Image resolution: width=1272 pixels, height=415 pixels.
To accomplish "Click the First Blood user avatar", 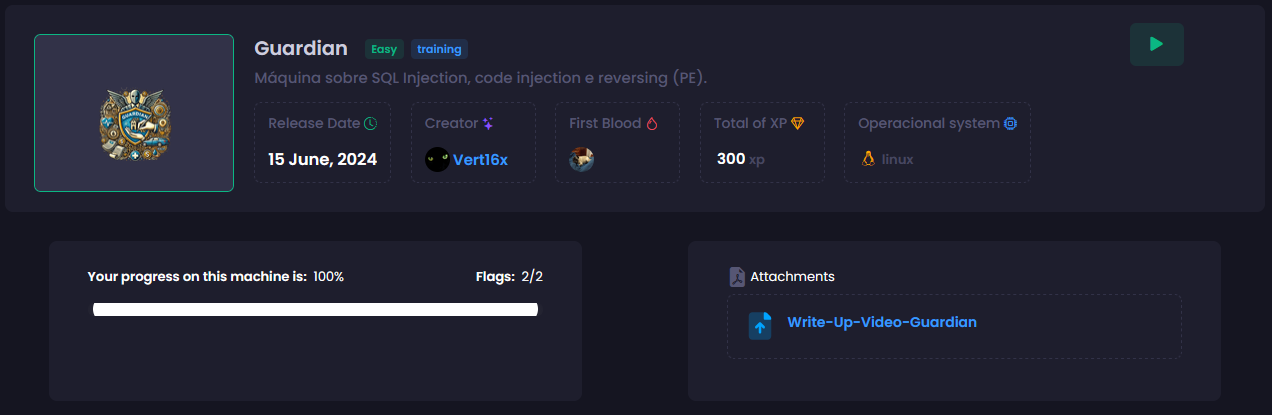I will click(x=582, y=159).
